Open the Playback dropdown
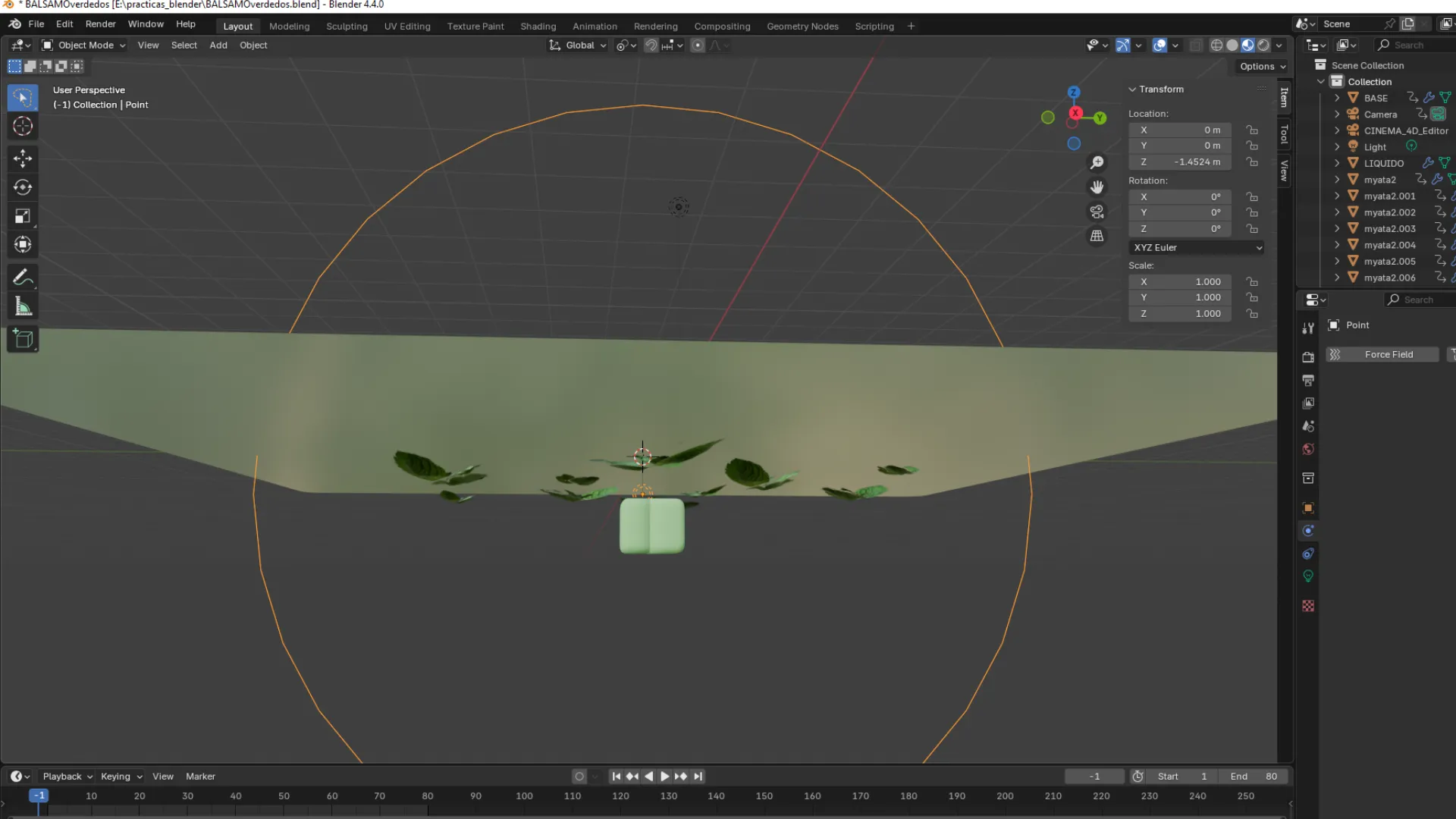Viewport: 1456px width, 819px height. pyautogui.click(x=67, y=777)
